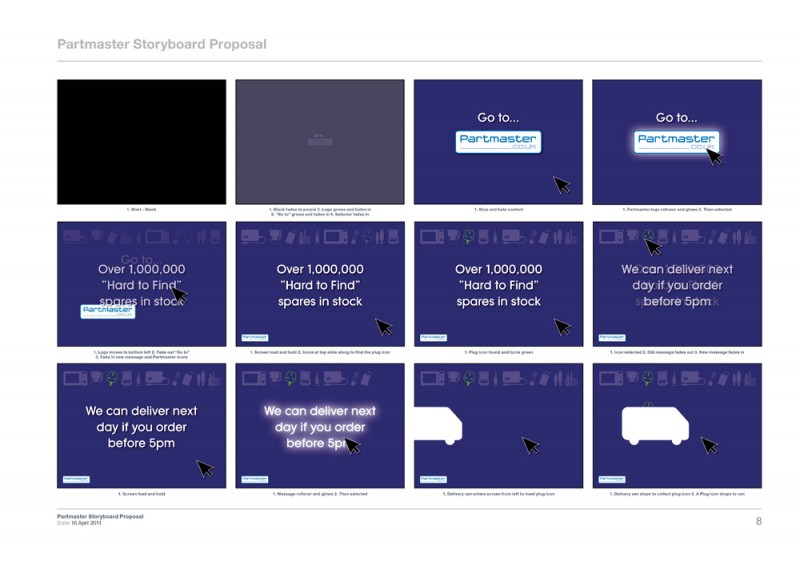
Task: Click the microwave icon in the 'Screen load and hold' frame
Action: (x=76, y=378)
